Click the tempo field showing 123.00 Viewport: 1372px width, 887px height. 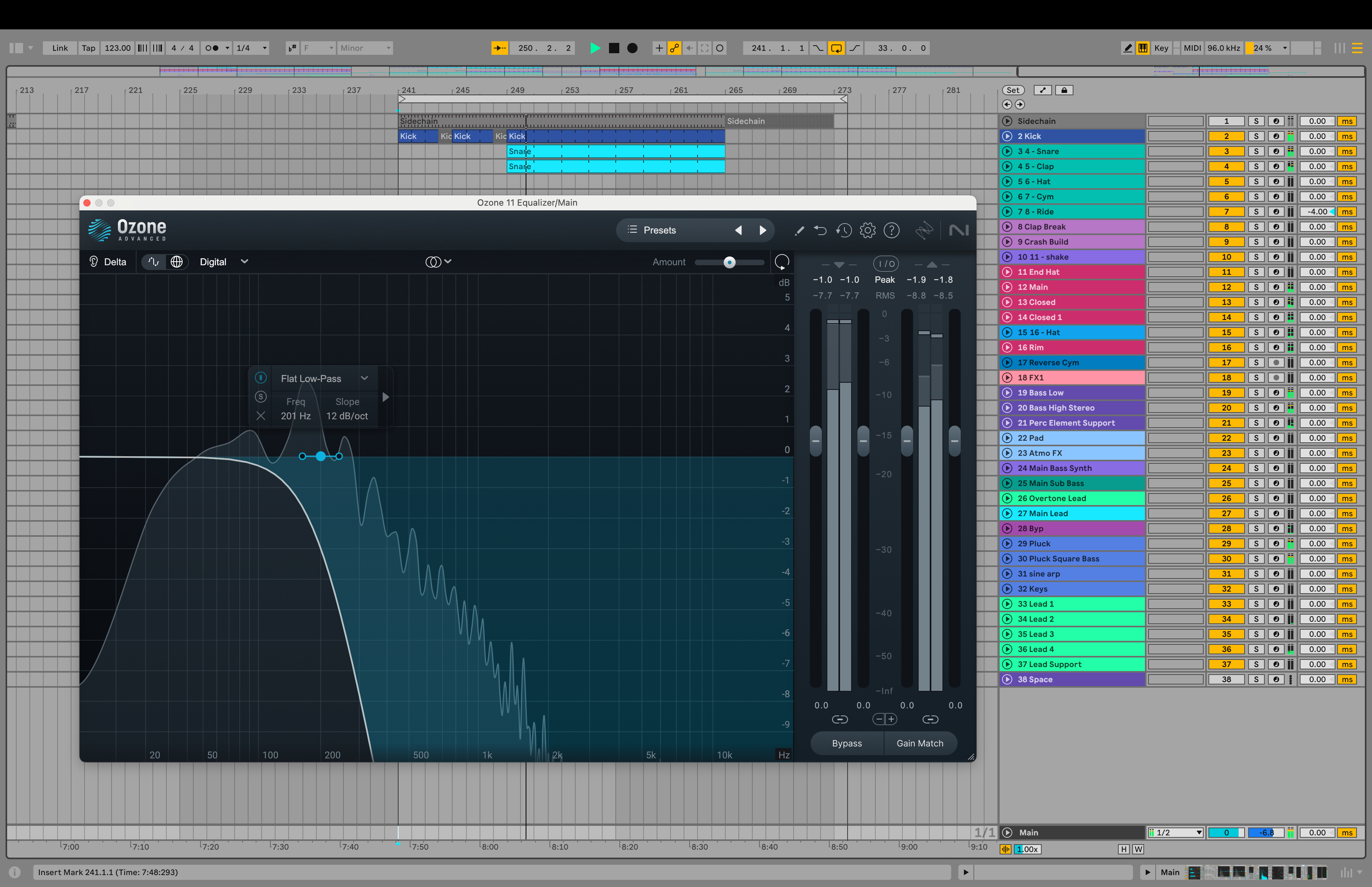point(118,48)
